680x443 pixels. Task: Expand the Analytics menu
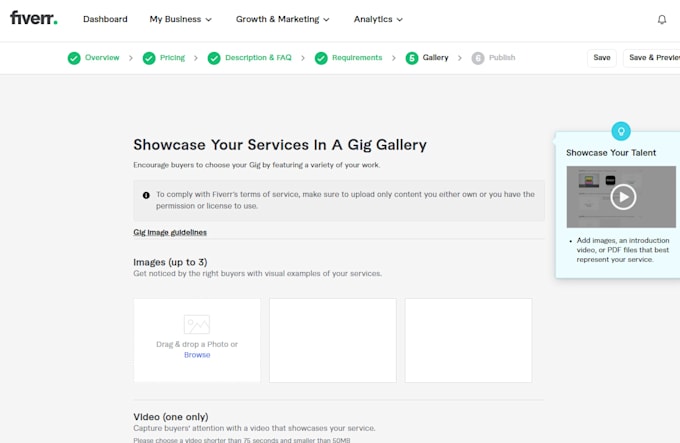pos(378,19)
